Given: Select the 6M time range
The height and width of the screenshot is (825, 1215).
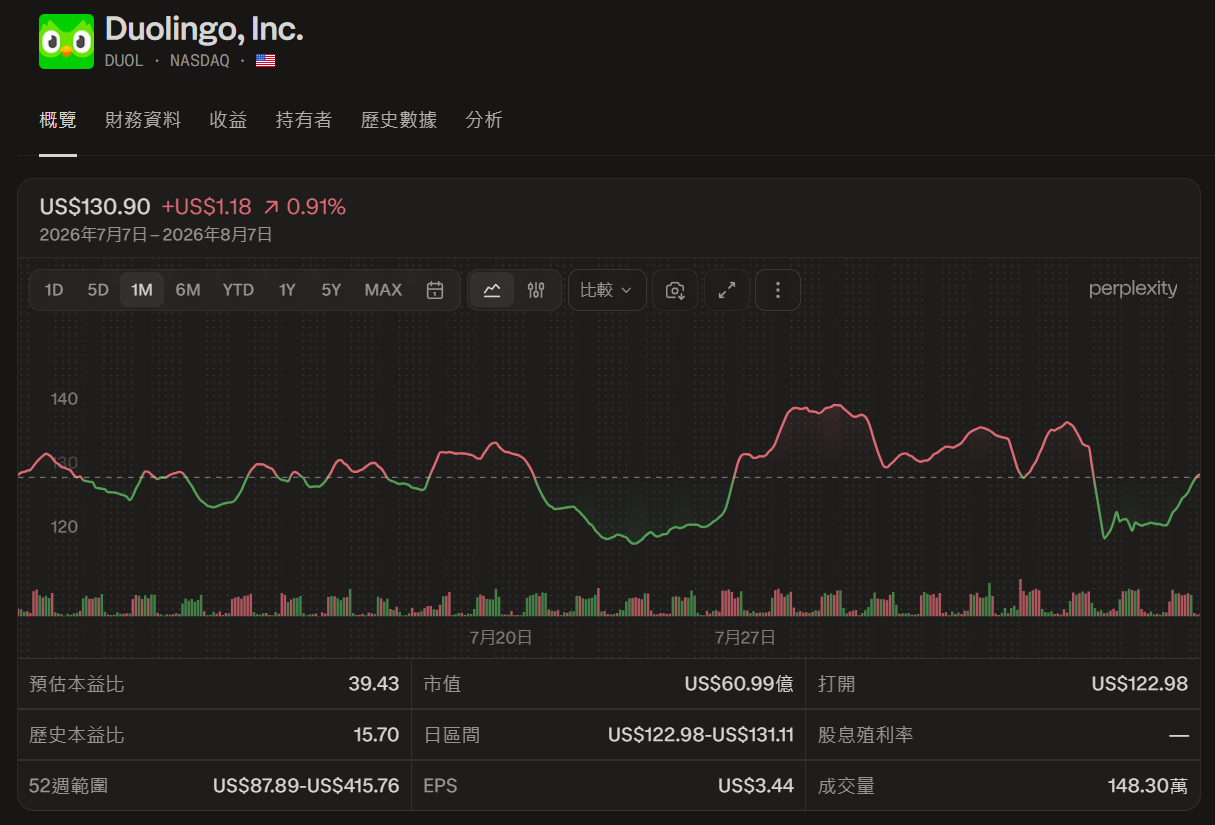Looking at the screenshot, I should click(188, 290).
